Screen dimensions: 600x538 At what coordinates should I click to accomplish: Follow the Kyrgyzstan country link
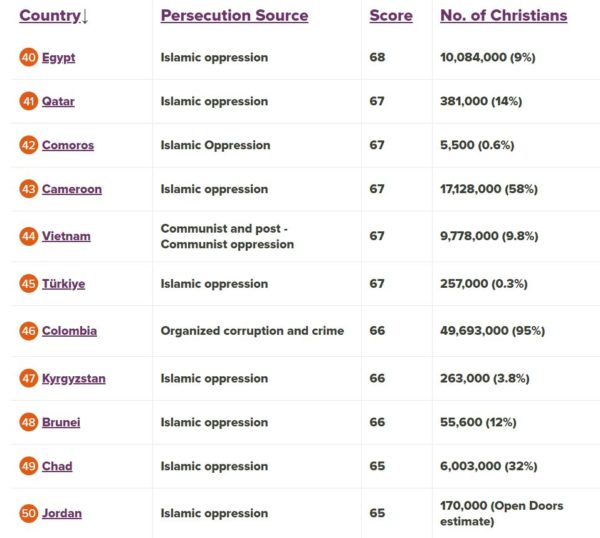(x=74, y=379)
